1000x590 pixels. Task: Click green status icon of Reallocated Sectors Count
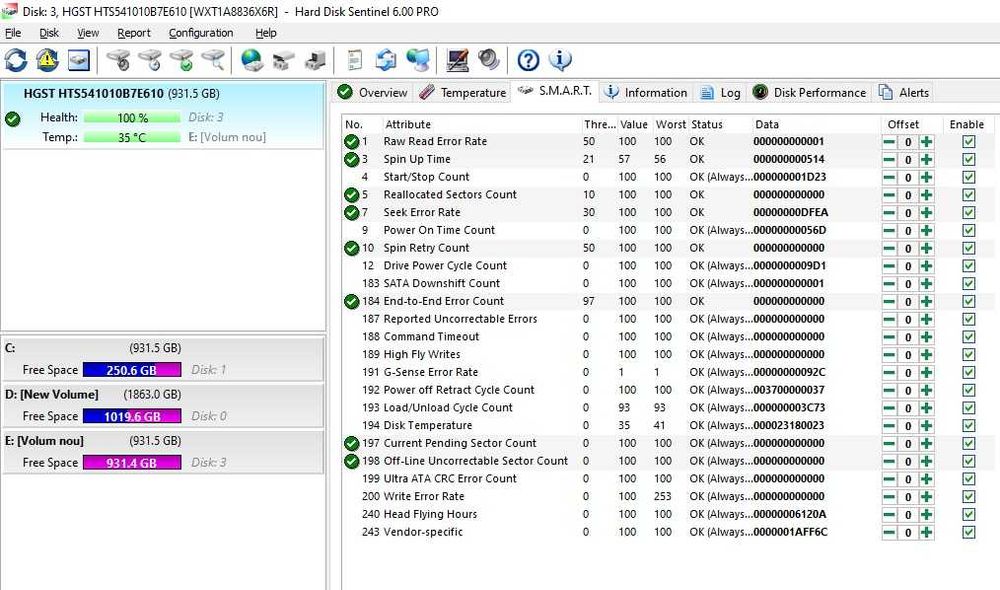click(351, 195)
